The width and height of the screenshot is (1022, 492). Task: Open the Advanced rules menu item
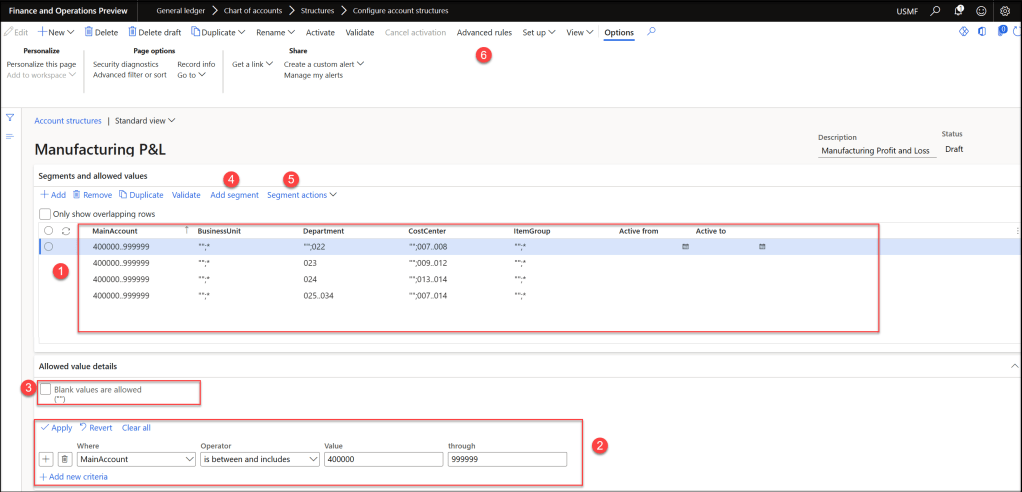(484, 32)
